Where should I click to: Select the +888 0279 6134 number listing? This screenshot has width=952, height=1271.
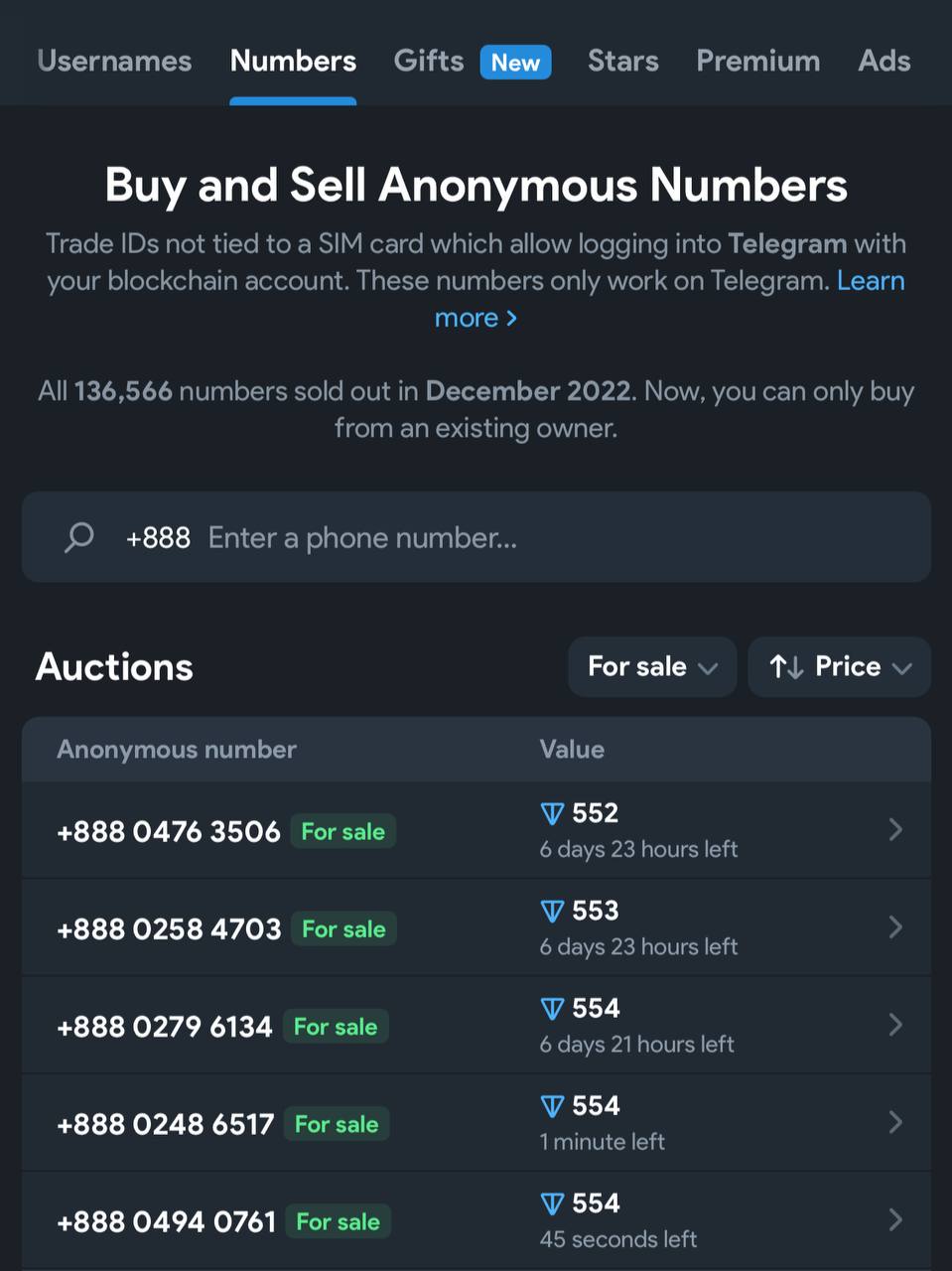pyautogui.click(x=476, y=1025)
